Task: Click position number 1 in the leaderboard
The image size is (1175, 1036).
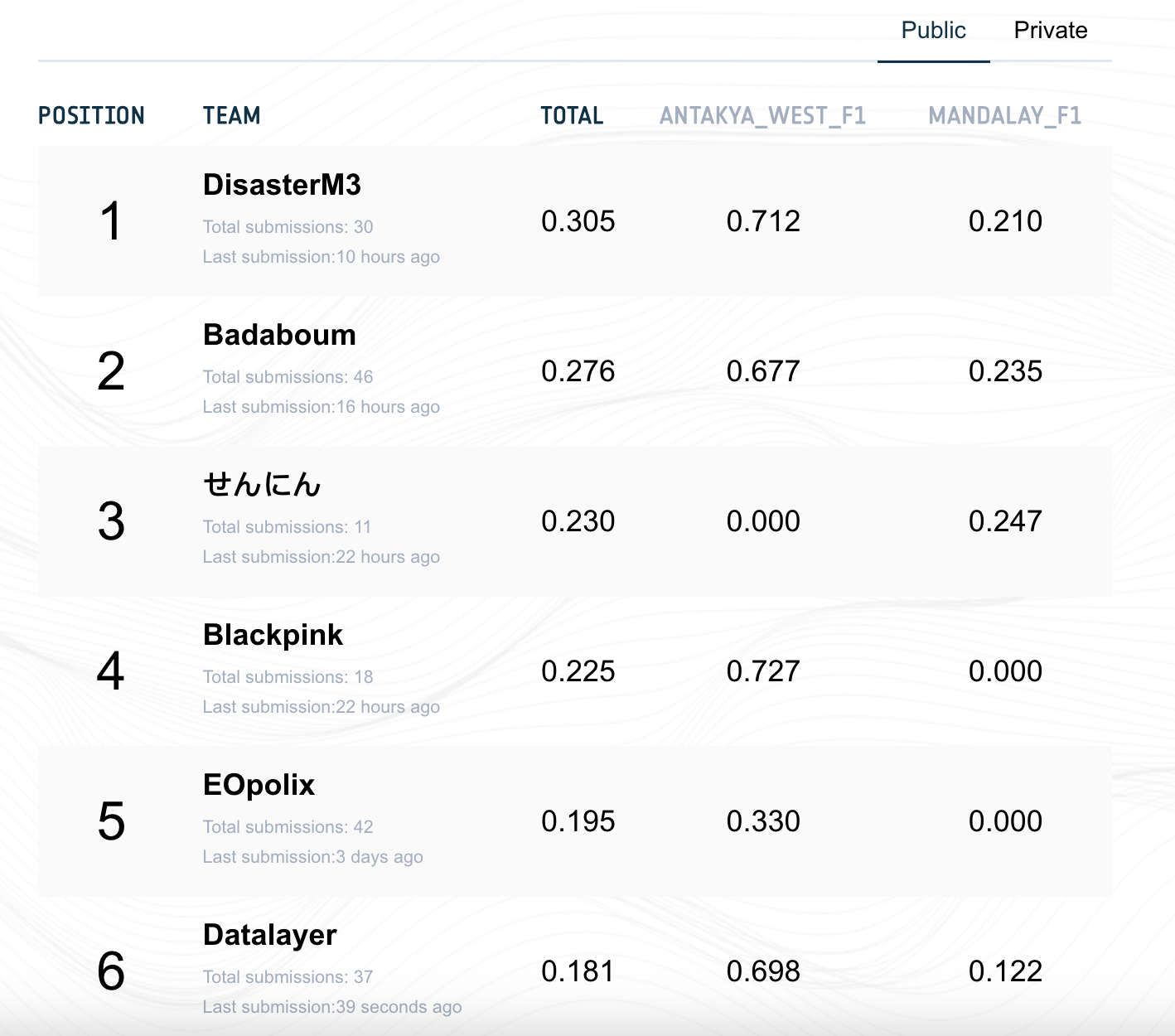Action: coord(110,222)
